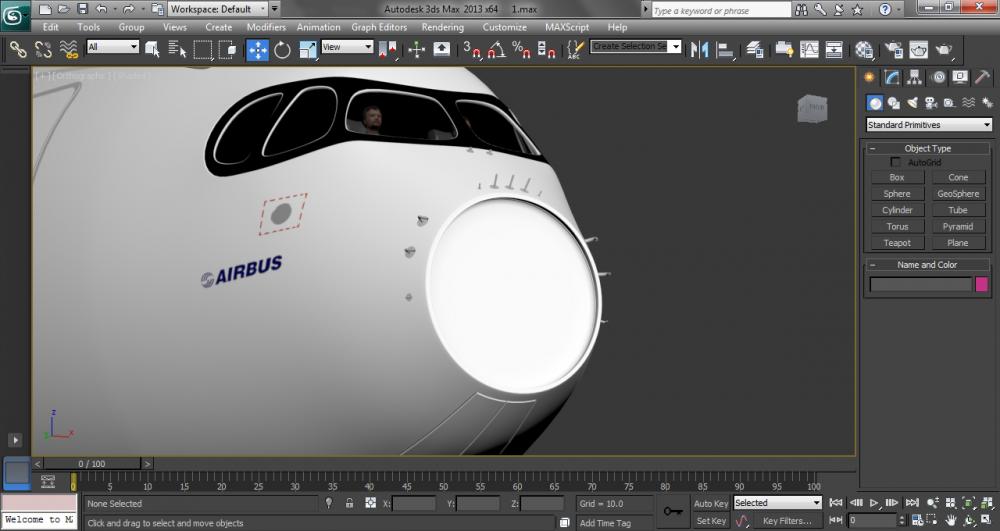1000x531 pixels.
Task: Click the Select and Link chain icon
Action: tap(18, 49)
